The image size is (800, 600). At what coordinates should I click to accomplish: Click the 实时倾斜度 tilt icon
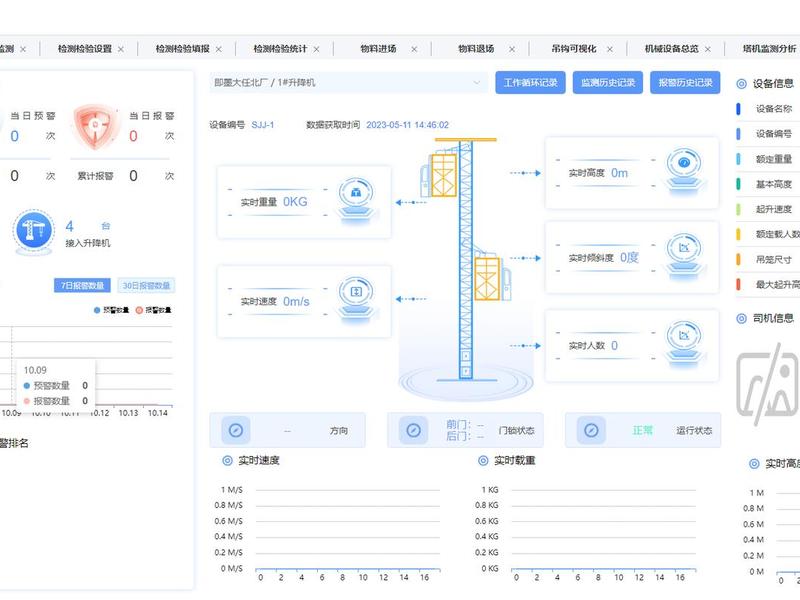click(684, 255)
